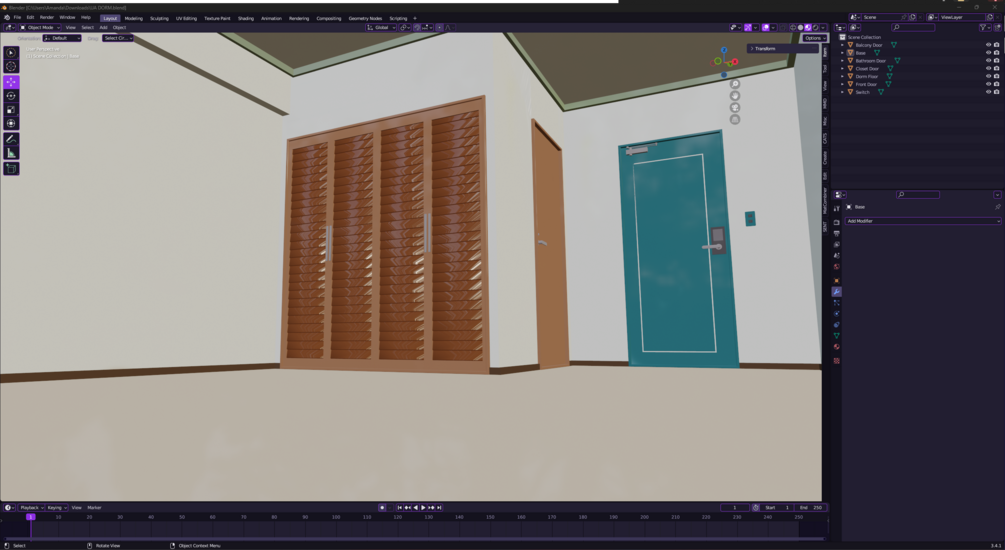Toggle viewport visibility of Front Door

pos(988,84)
